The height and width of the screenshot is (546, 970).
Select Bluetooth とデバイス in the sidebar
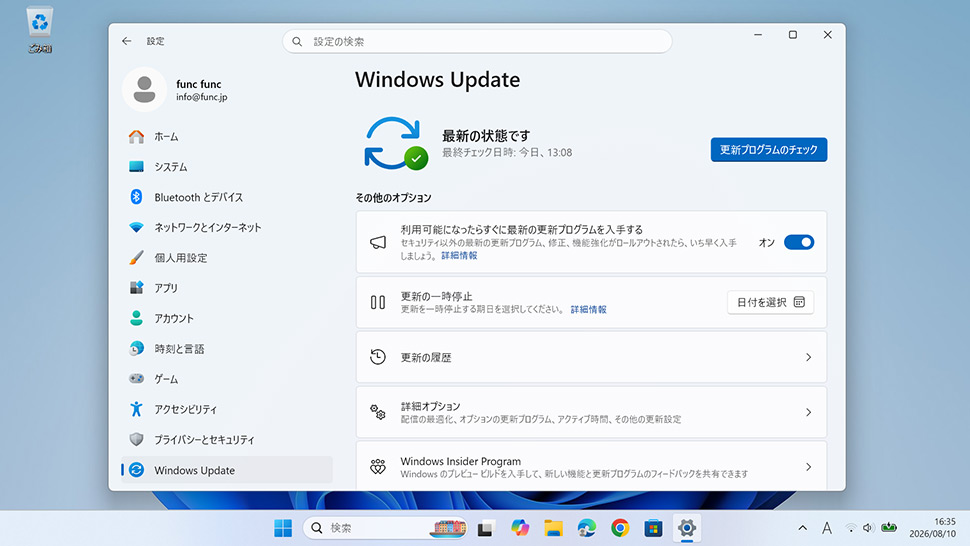coord(227,197)
